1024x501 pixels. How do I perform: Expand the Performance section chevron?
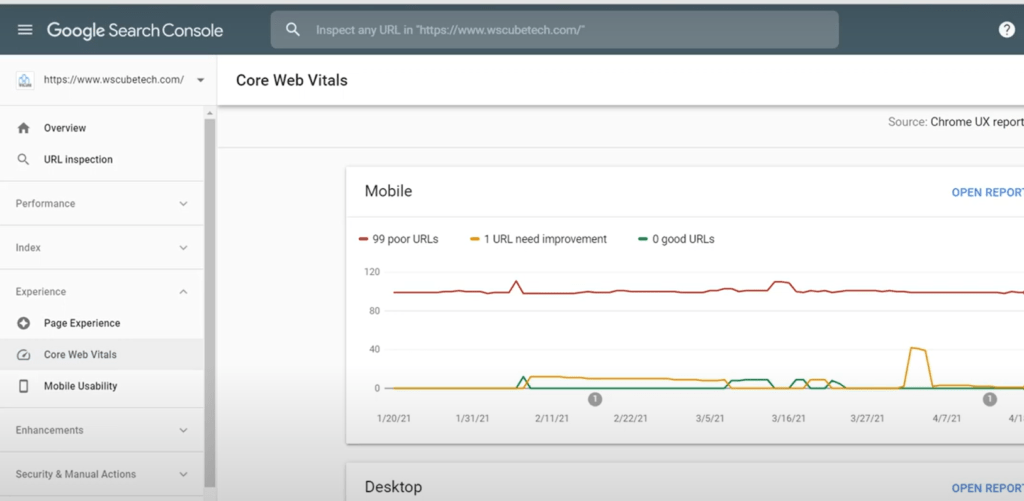point(184,204)
